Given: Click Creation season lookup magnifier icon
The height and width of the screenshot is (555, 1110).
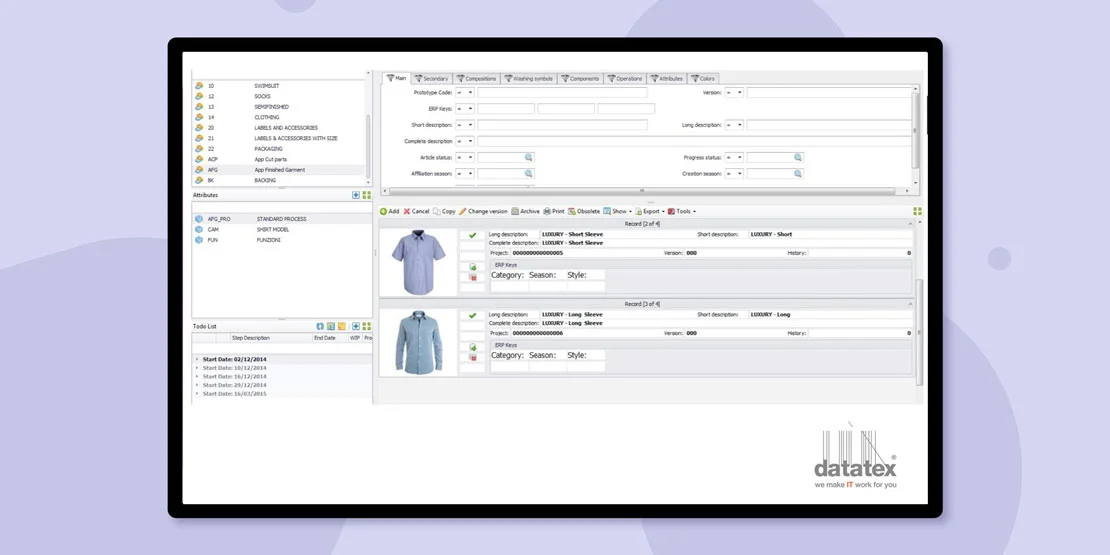Looking at the screenshot, I should [x=798, y=173].
